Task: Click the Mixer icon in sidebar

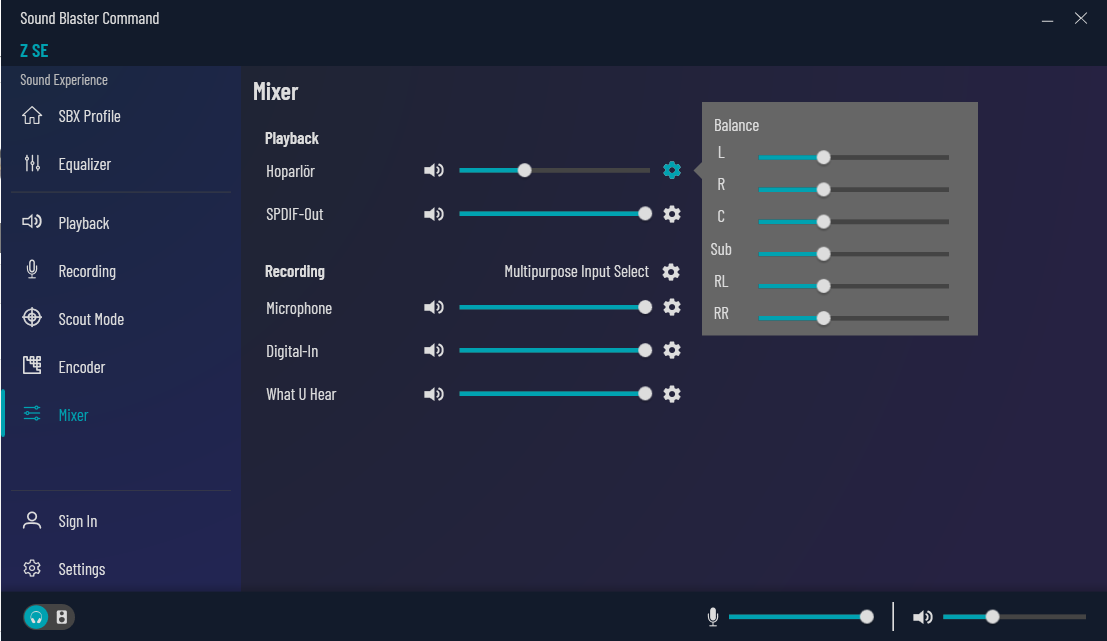Action: [x=32, y=414]
